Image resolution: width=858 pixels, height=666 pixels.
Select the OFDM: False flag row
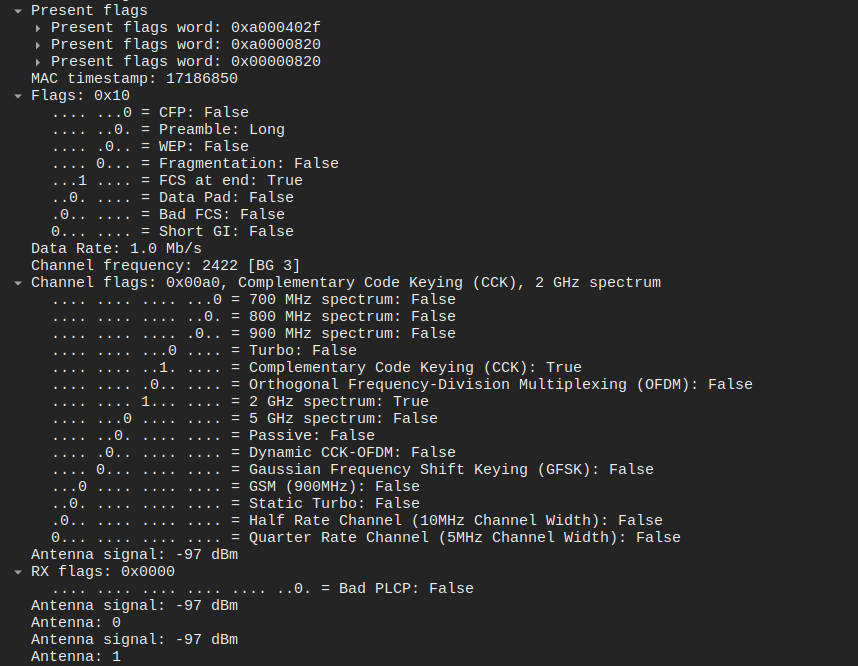click(x=402, y=385)
